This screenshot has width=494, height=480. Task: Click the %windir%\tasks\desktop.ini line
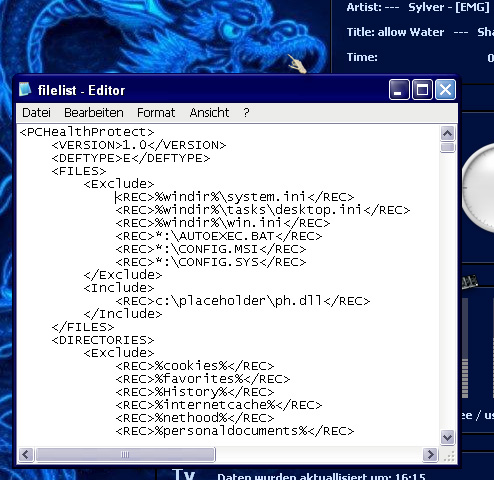pyautogui.click(x=263, y=210)
